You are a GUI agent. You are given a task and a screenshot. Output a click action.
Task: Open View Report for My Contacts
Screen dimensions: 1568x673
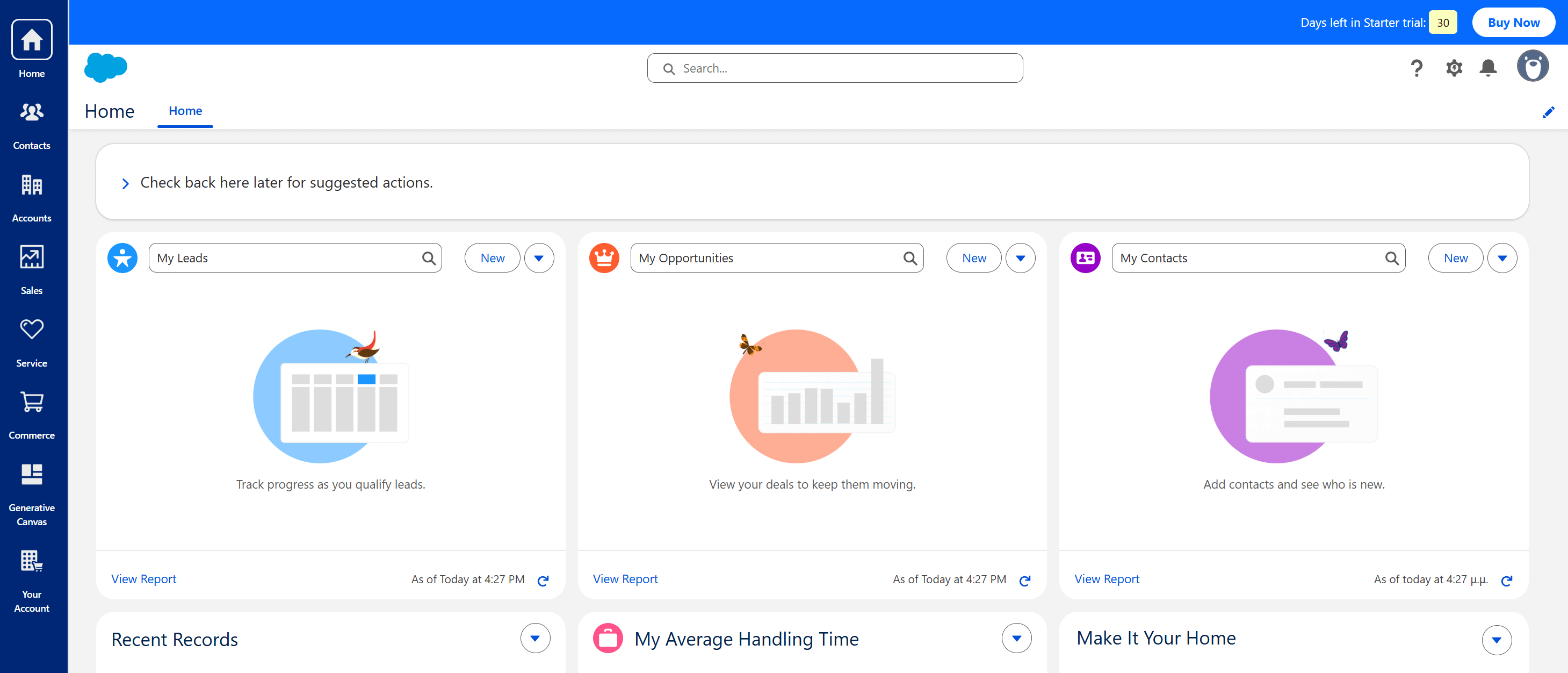tap(1107, 579)
